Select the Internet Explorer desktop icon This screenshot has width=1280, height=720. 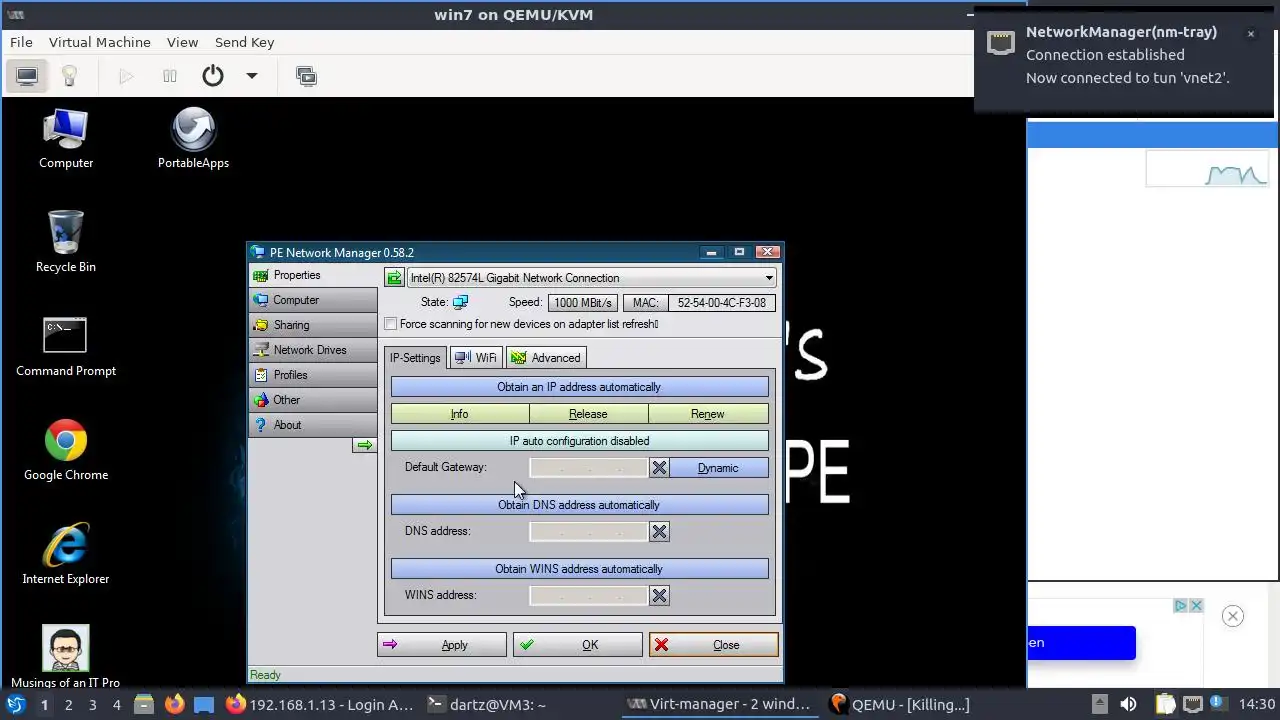coord(66,555)
